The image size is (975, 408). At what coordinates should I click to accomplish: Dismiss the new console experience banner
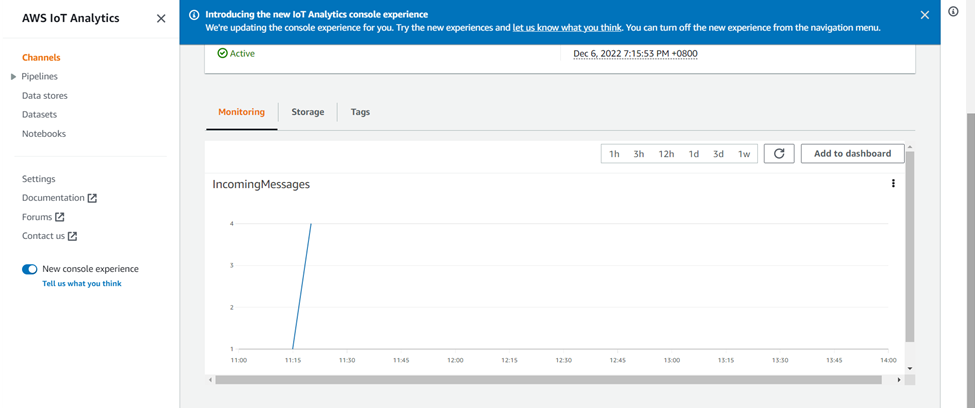924,15
